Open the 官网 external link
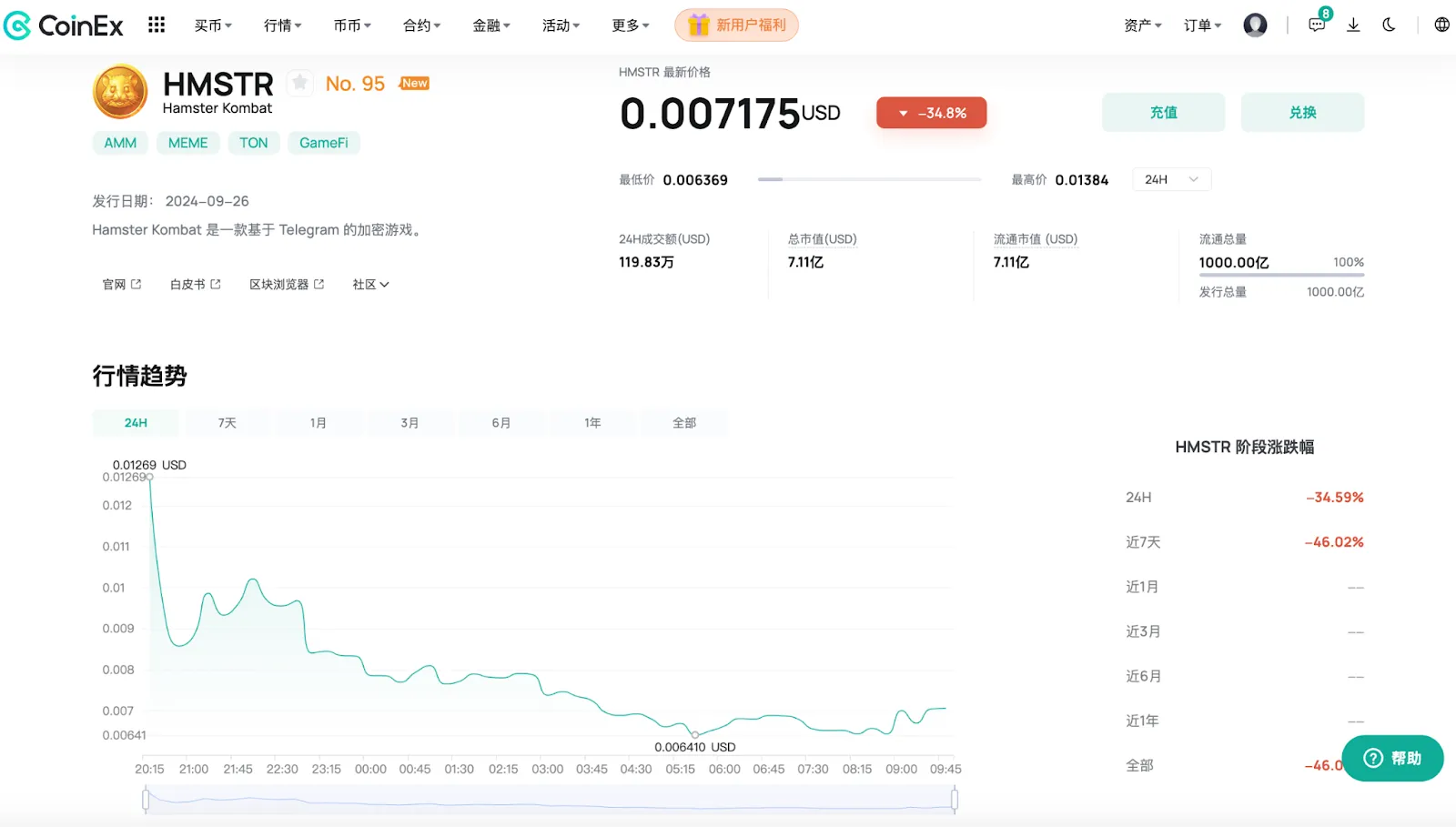1456x827 pixels. (122, 285)
